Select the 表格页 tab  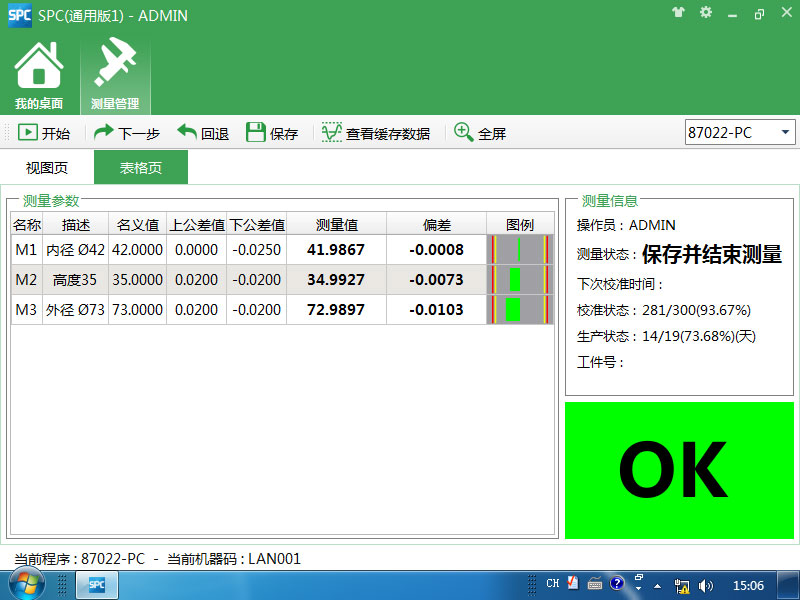[141, 167]
